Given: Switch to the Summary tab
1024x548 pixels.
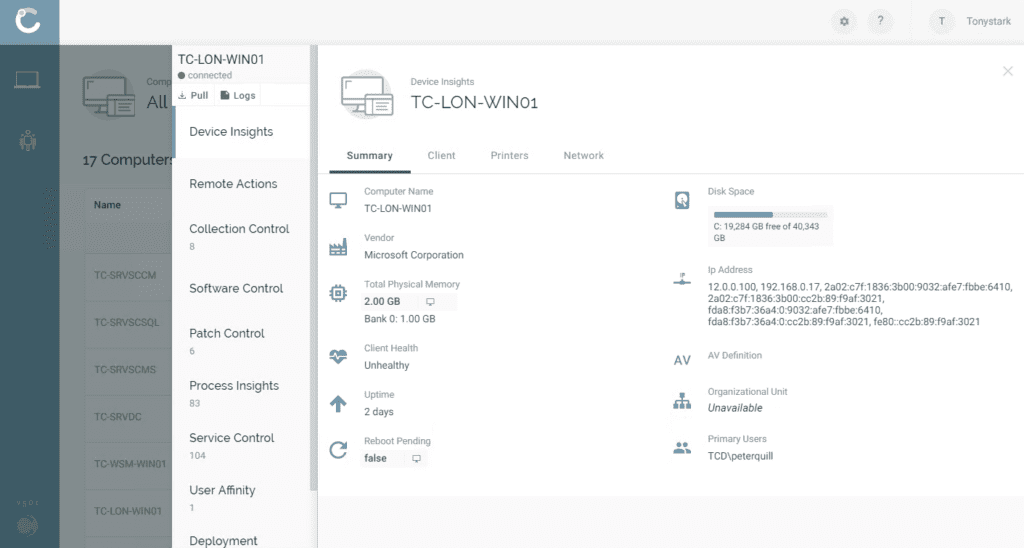Looking at the screenshot, I should 370,155.
